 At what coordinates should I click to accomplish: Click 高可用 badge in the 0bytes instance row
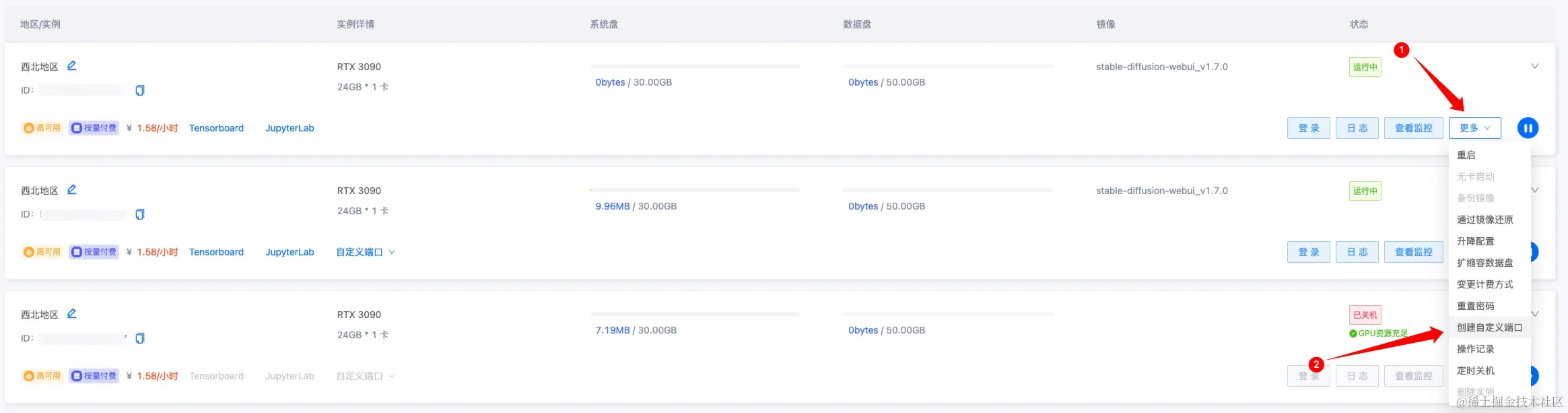coord(42,128)
